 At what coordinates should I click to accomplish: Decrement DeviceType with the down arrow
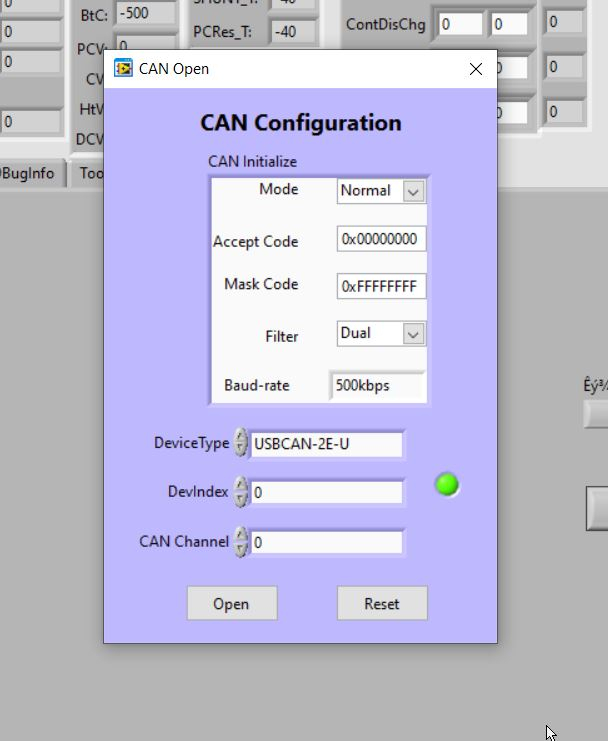click(241, 450)
